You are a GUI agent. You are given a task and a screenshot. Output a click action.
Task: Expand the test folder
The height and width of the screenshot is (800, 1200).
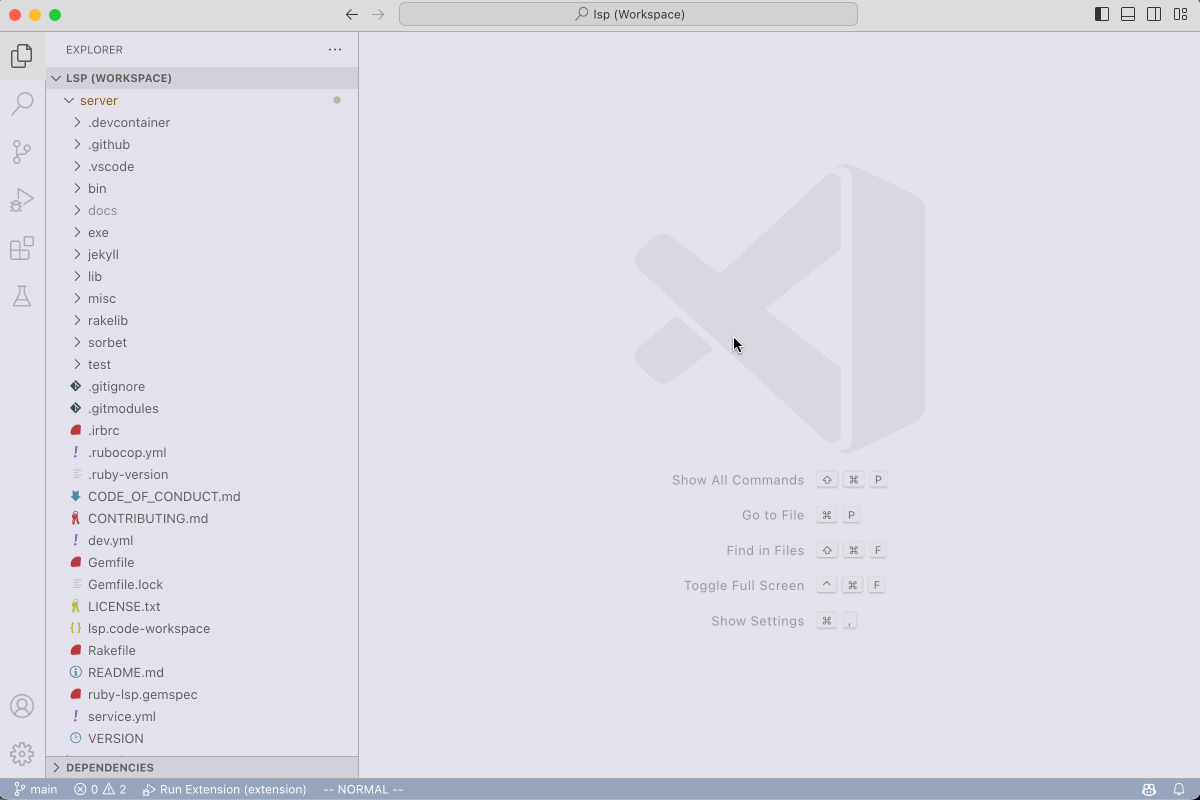click(202, 364)
